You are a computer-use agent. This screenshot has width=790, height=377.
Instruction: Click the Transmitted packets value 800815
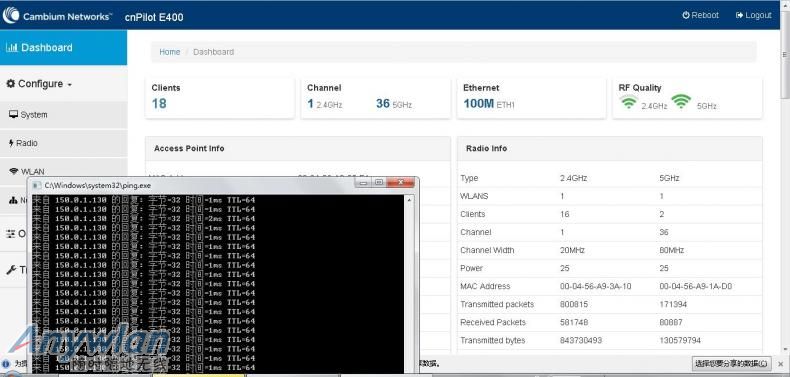click(574, 304)
